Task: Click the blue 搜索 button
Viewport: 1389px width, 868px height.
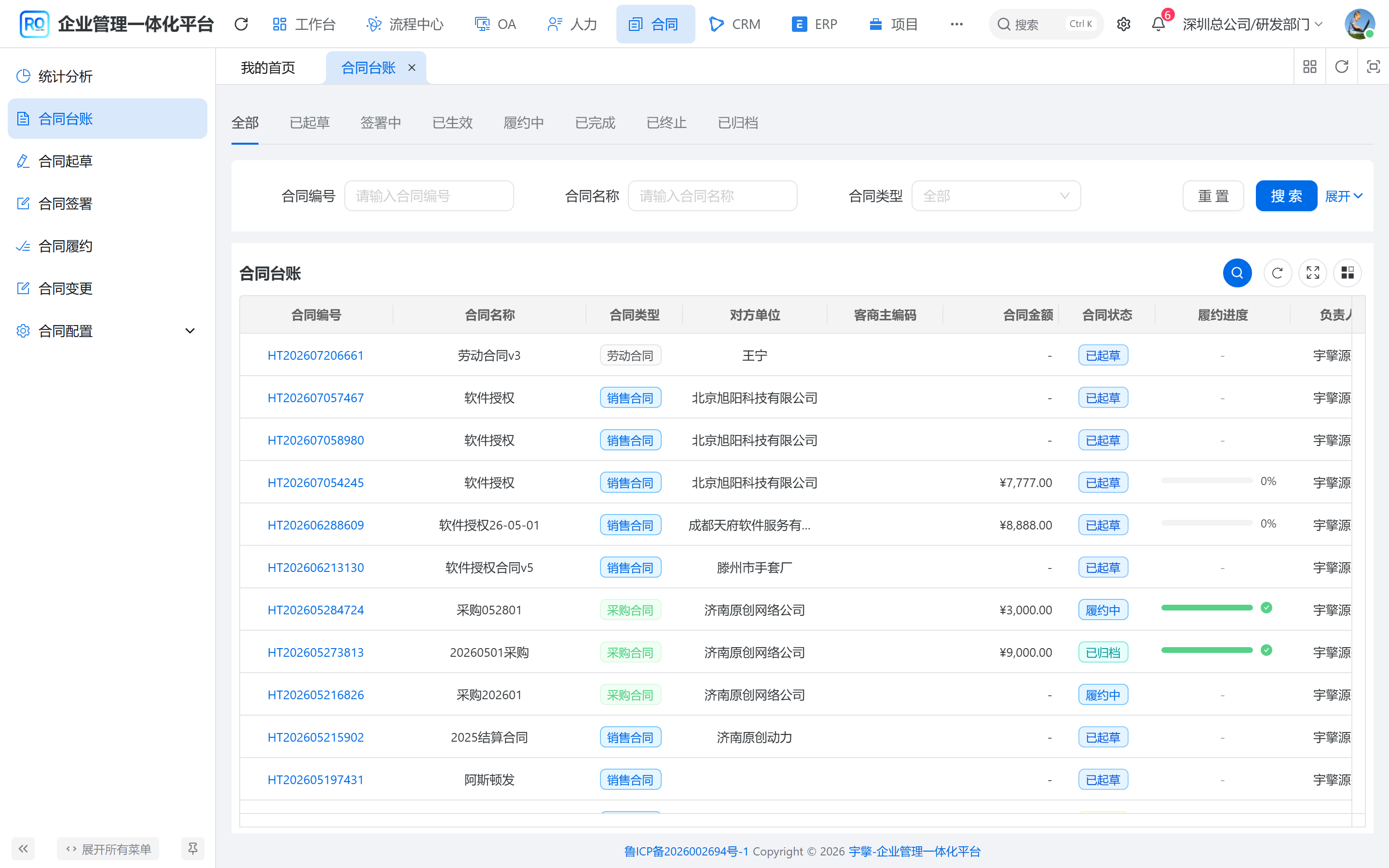Action: [1286, 196]
